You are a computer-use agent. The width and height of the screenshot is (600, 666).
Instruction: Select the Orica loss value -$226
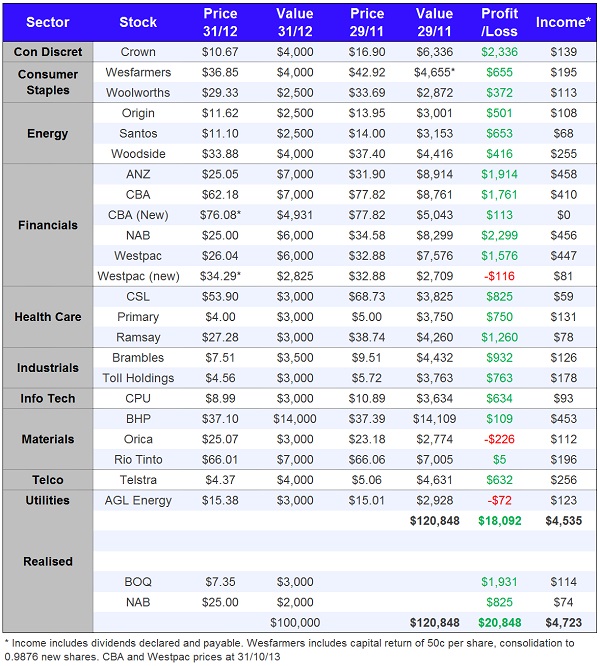(x=500, y=440)
